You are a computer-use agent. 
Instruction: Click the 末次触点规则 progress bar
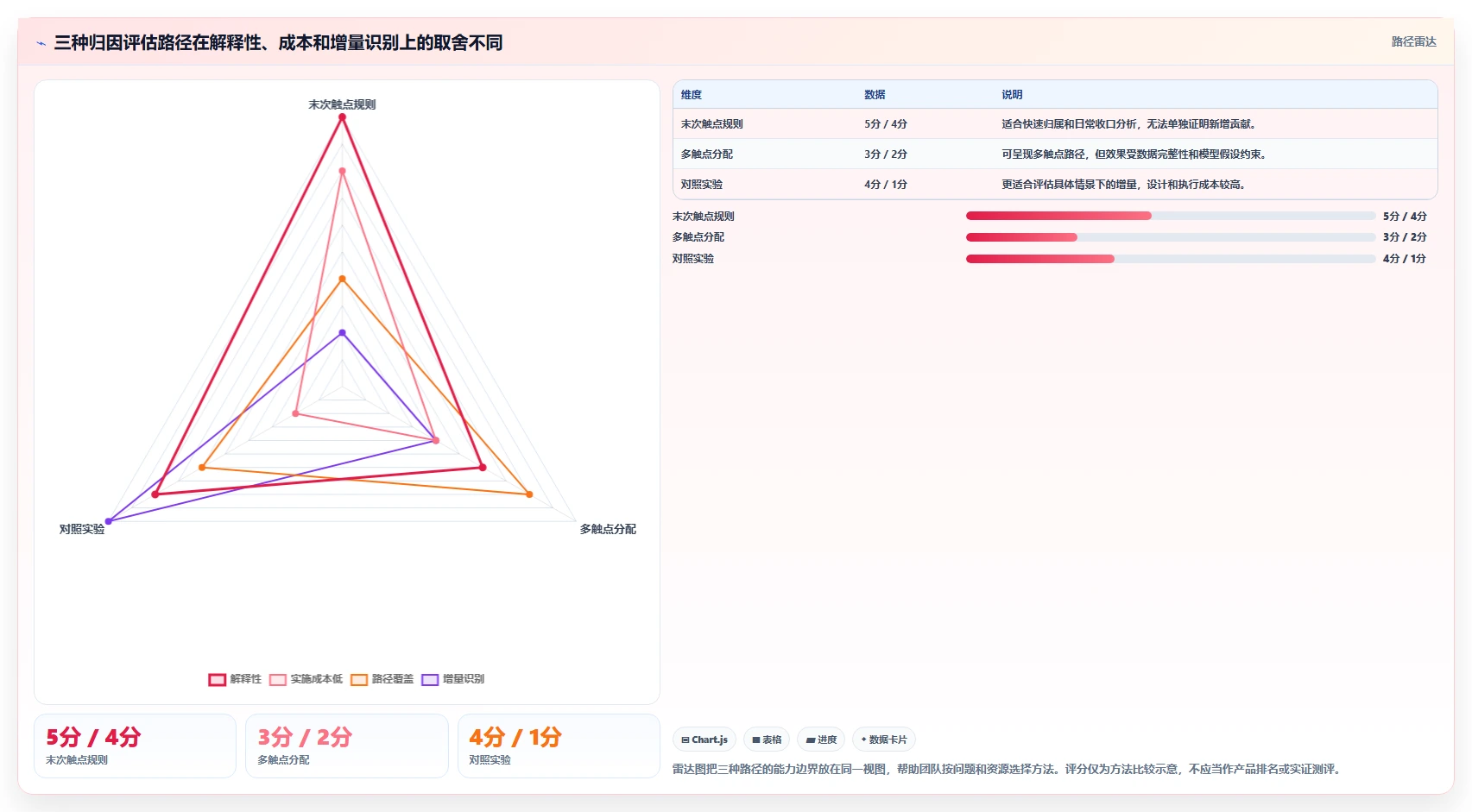pyautogui.click(x=1171, y=216)
